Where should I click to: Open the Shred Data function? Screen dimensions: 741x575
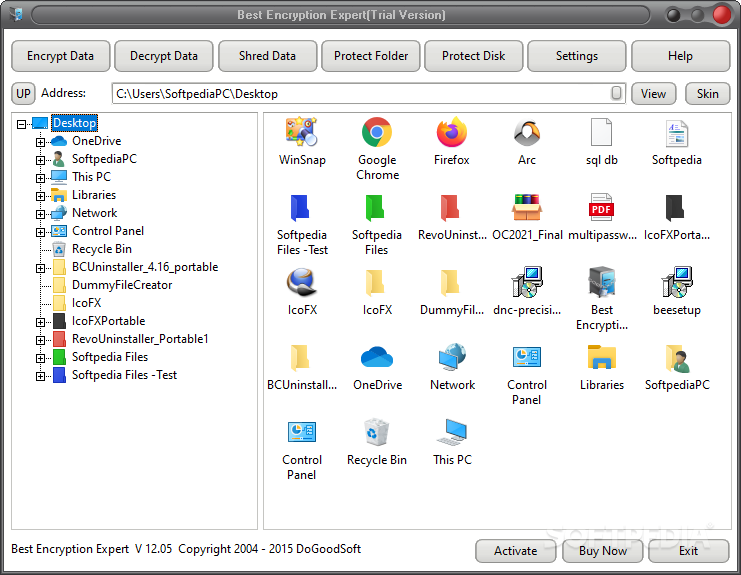267,56
